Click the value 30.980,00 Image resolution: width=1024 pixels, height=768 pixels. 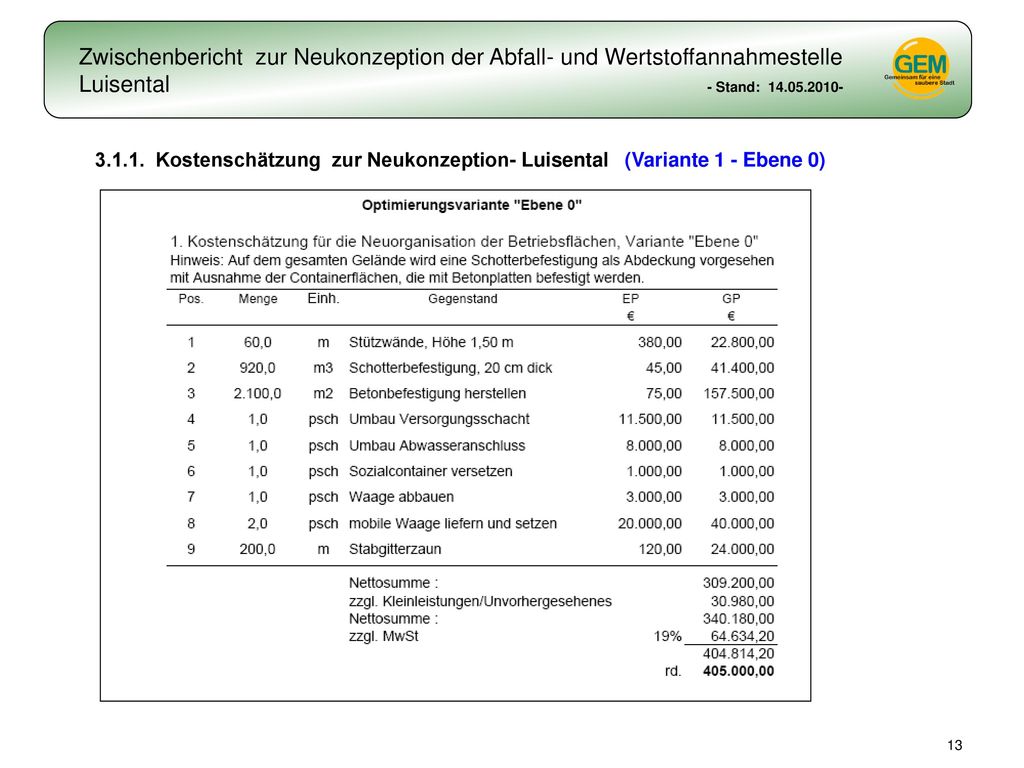tap(742, 601)
